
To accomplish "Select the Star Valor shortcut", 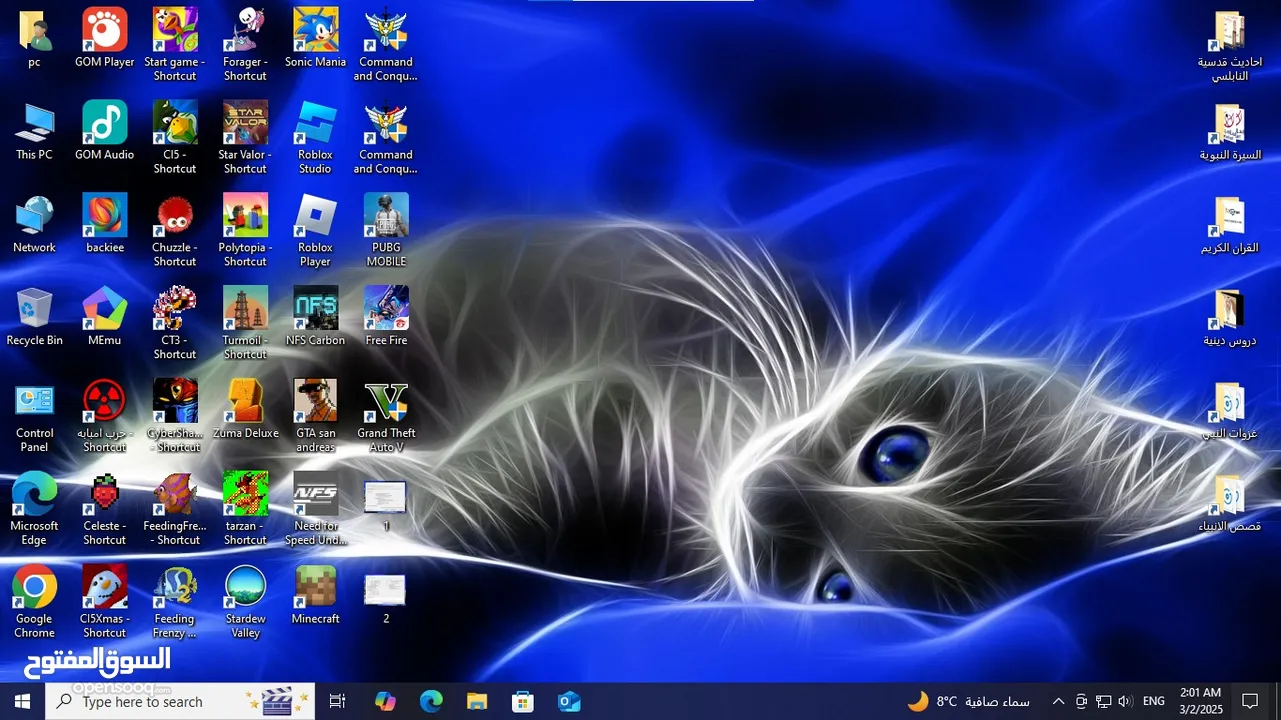I will tap(245, 139).
